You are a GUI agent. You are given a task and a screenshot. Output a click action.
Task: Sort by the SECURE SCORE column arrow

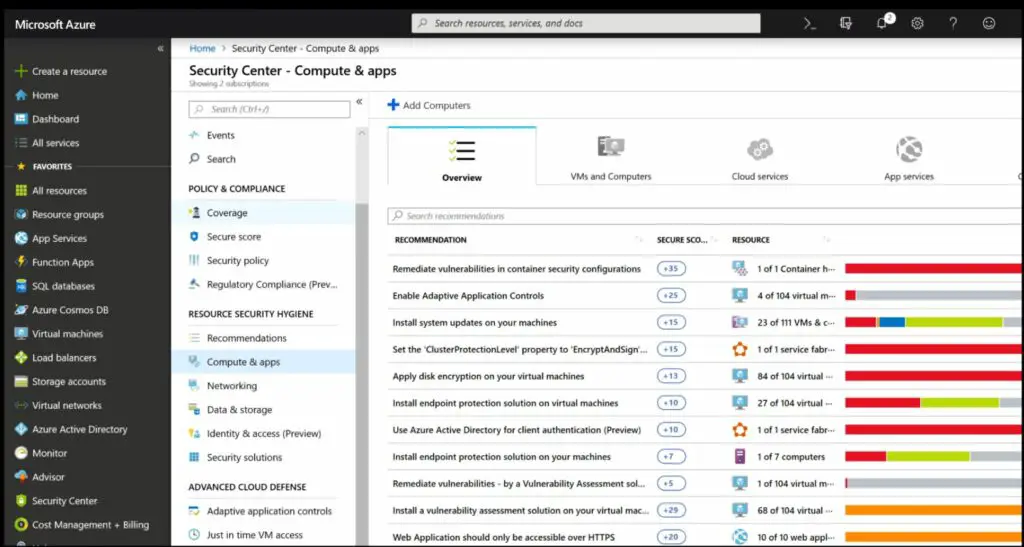(x=714, y=240)
